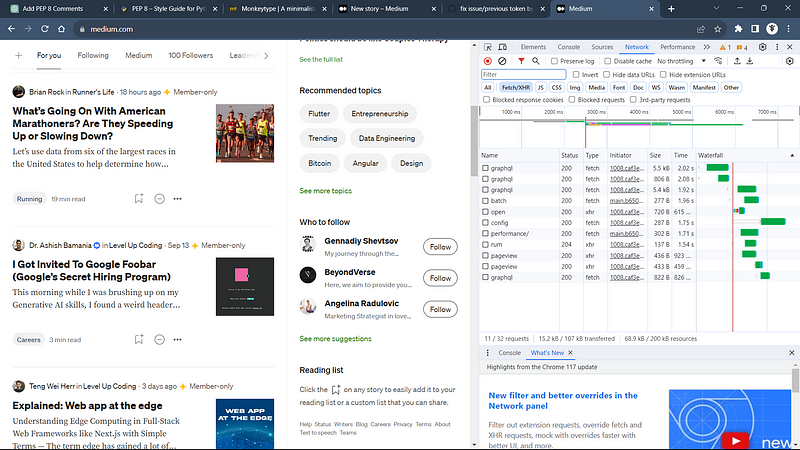
Task: Sort by the Waterfall column arrow
Action: pos(792,155)
